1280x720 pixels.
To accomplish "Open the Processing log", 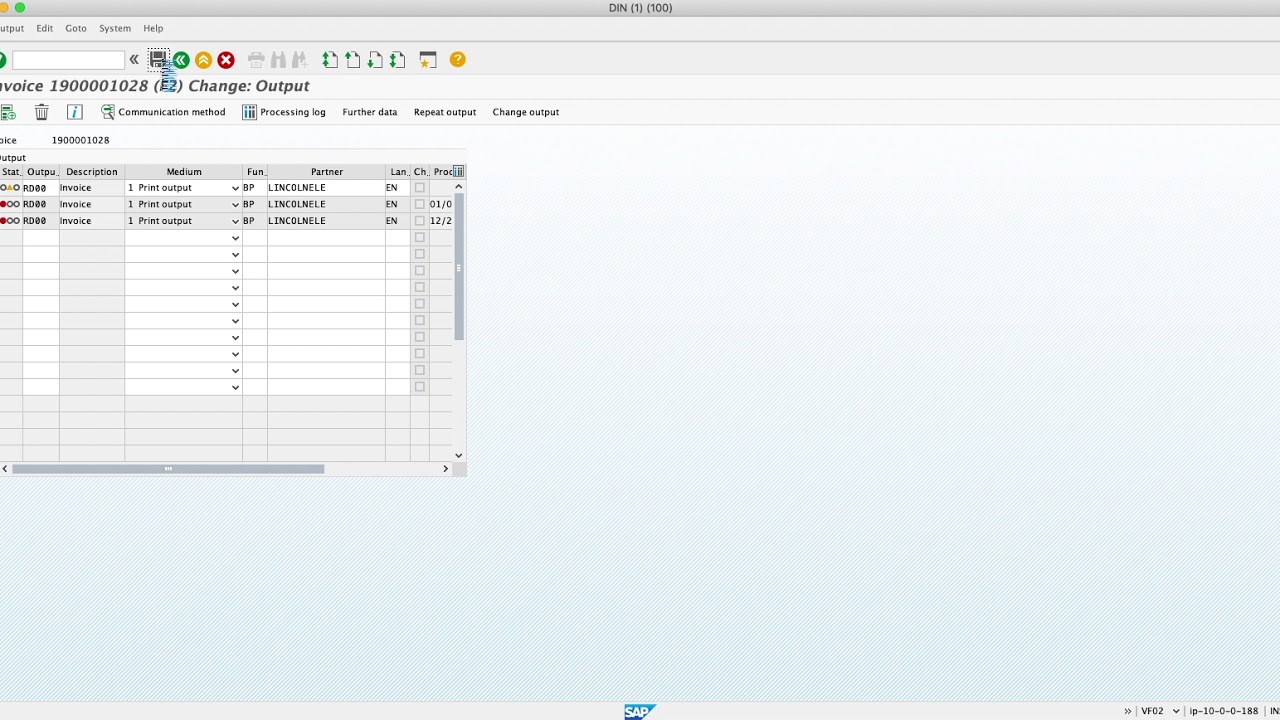I will [x=284, y=112].
